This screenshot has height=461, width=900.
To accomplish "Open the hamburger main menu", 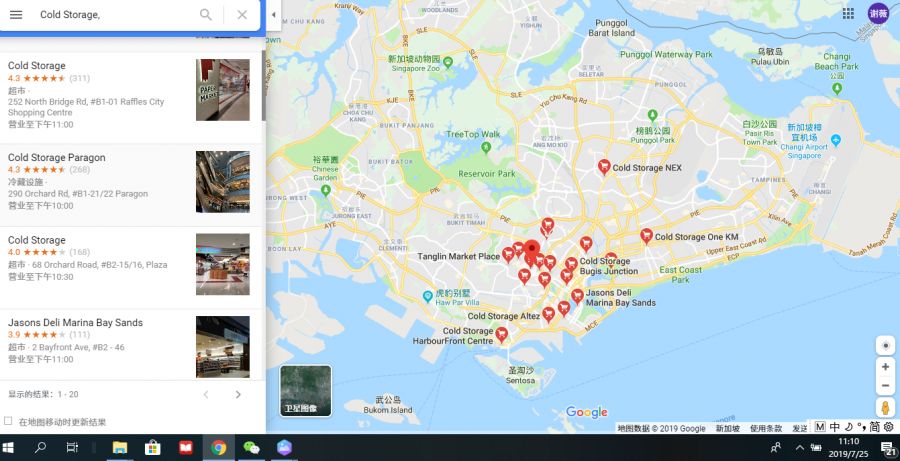I will (x=16, y=15).
